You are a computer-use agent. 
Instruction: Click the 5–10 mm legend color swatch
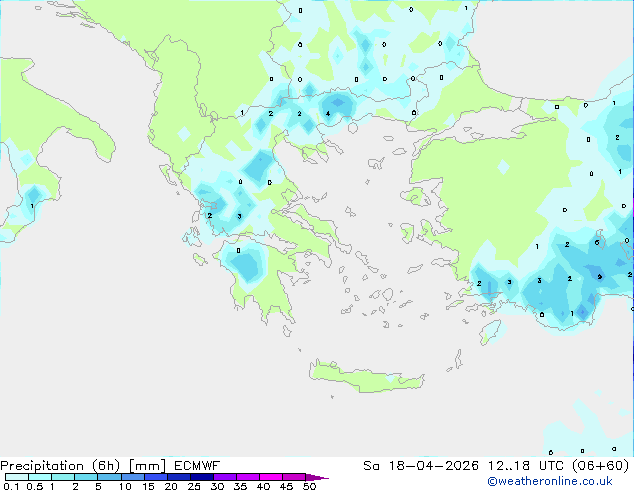[x=109, y=477]
